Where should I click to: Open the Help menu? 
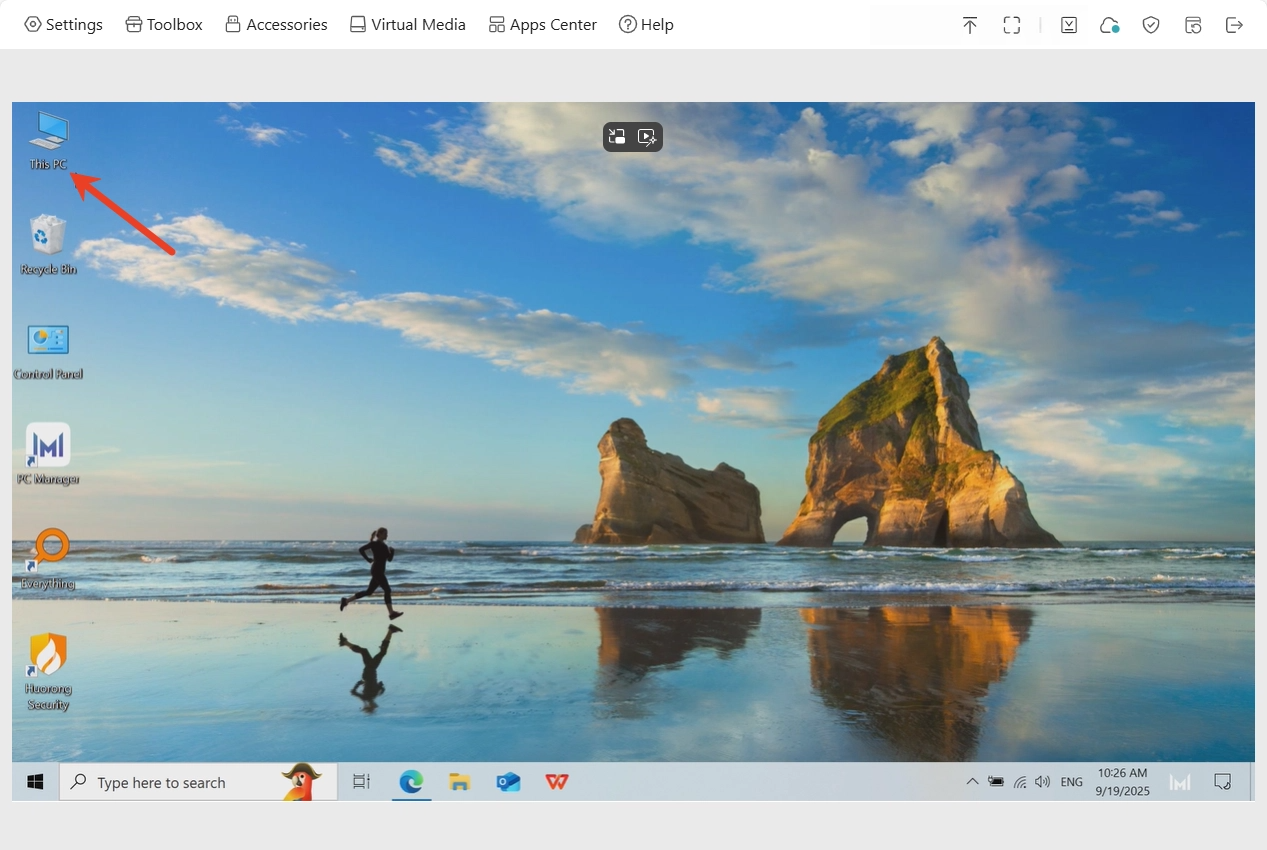646,25
